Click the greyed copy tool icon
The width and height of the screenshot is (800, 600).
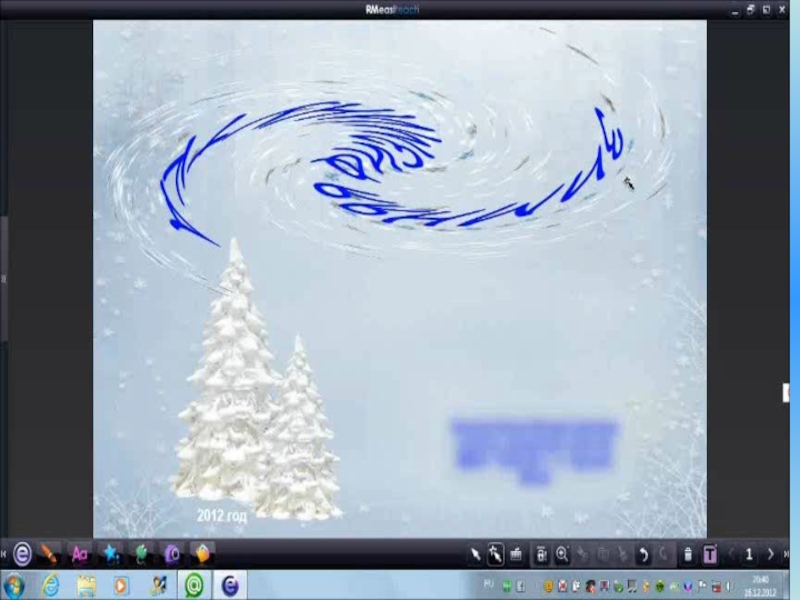603,555
